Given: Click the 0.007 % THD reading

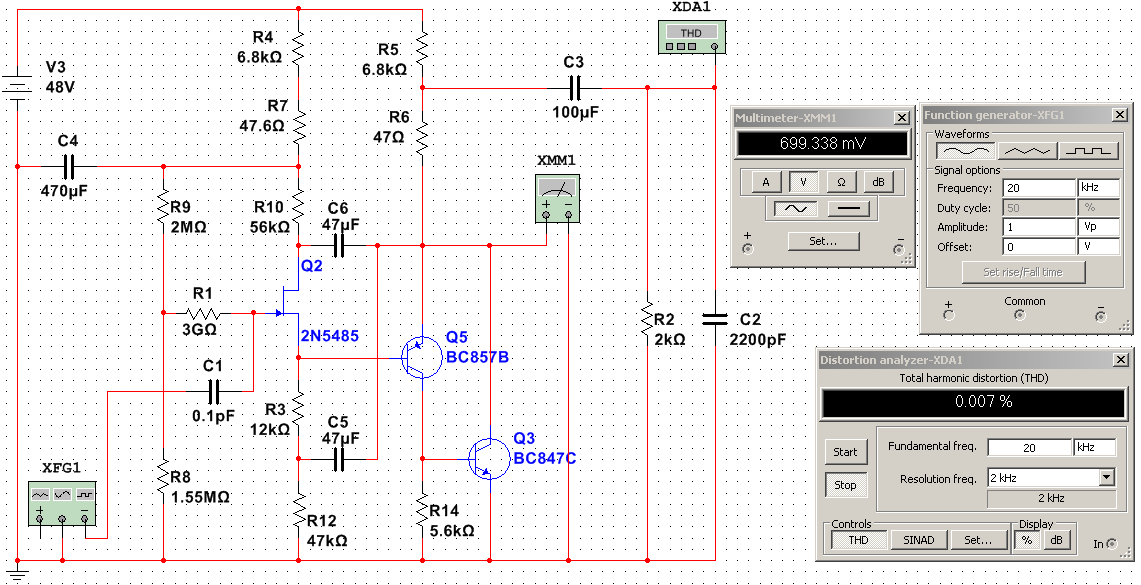Looking at the screenshot, I should point(973,402).
